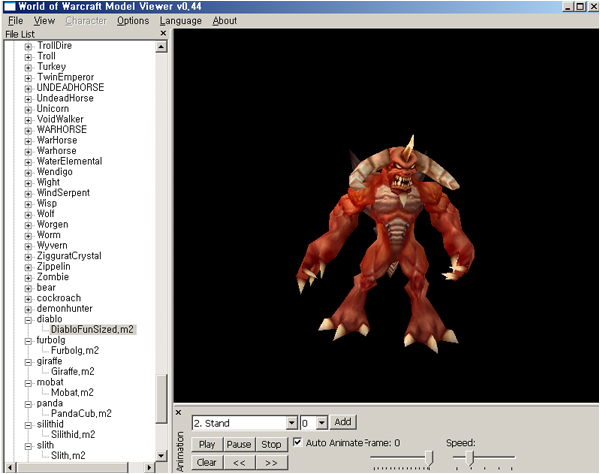This screenshot has height=474, width=600.
Task: Open the Options menu
Action: click(132, 20)
